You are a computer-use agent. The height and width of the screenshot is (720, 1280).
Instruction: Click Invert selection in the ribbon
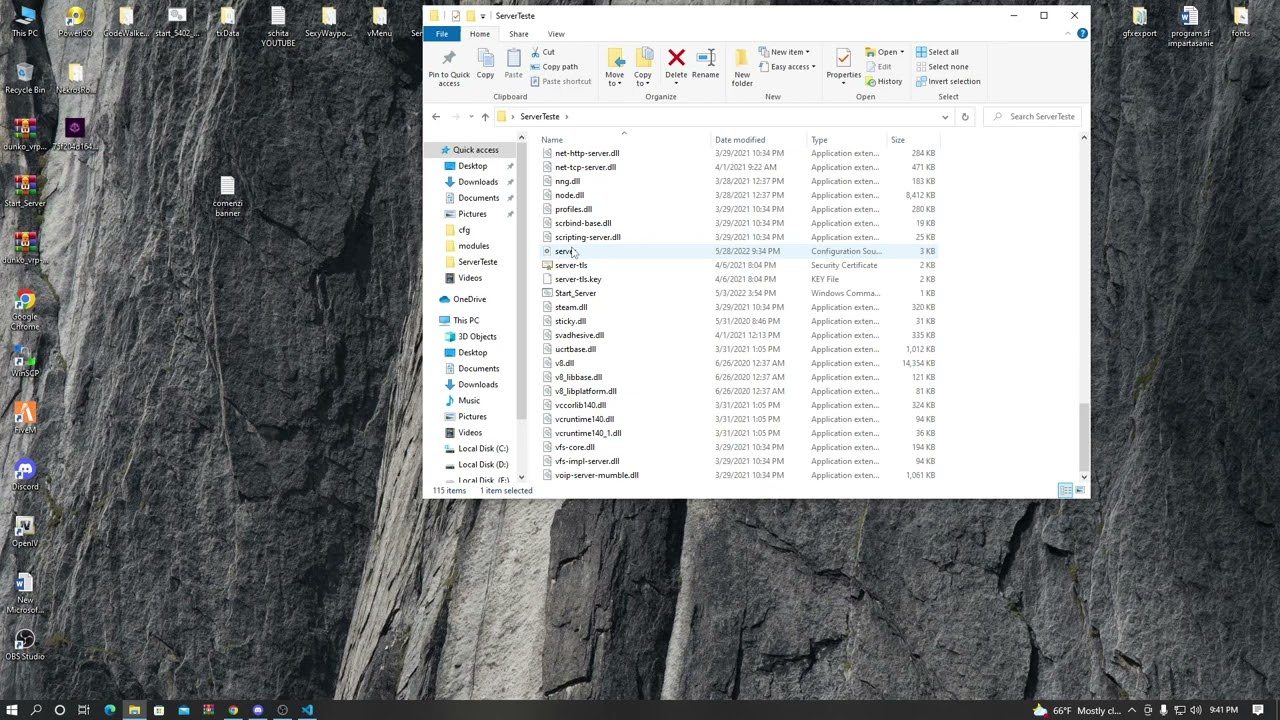click(947, 82)
